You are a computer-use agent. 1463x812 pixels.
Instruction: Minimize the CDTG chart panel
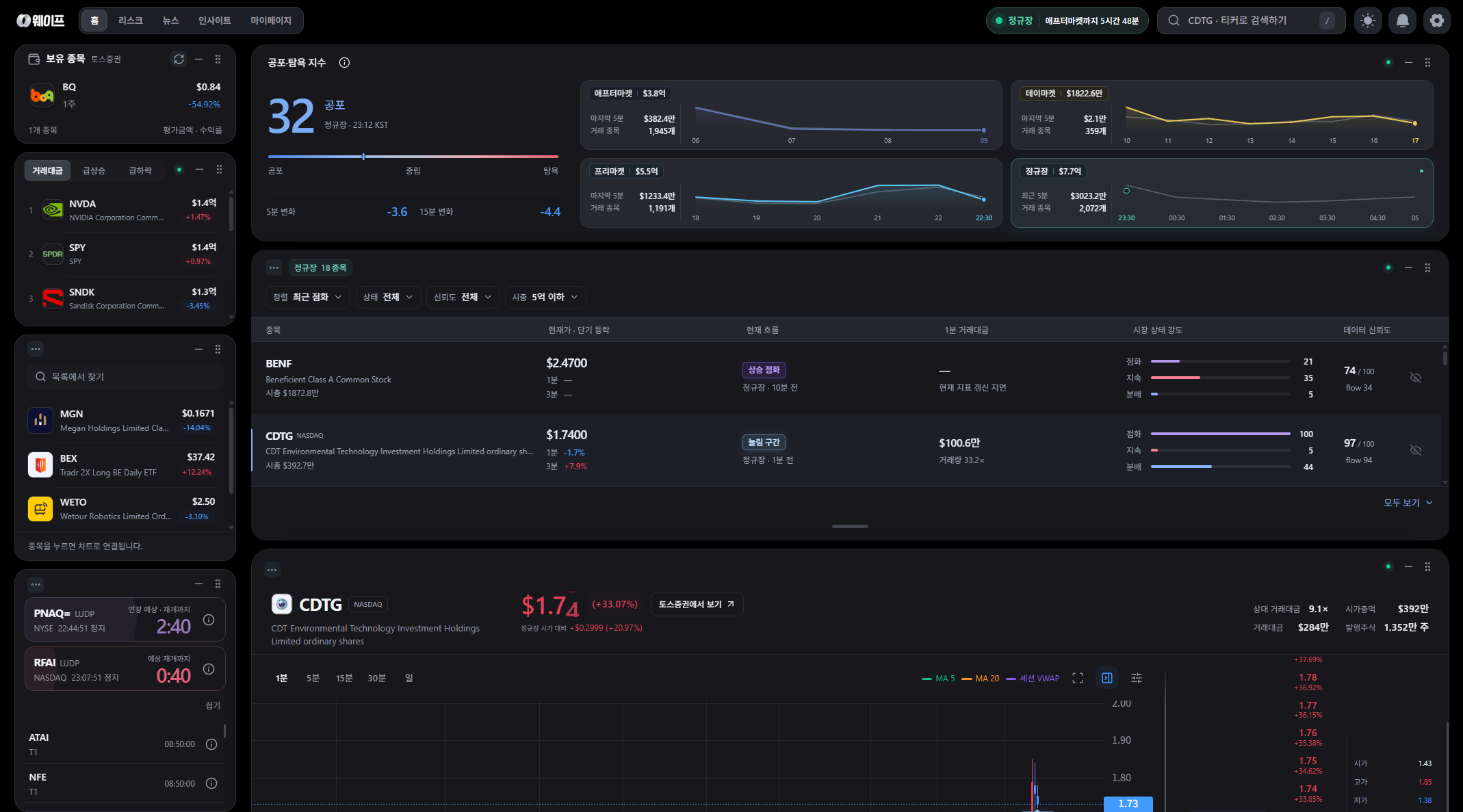click(x=1408, y=566)
